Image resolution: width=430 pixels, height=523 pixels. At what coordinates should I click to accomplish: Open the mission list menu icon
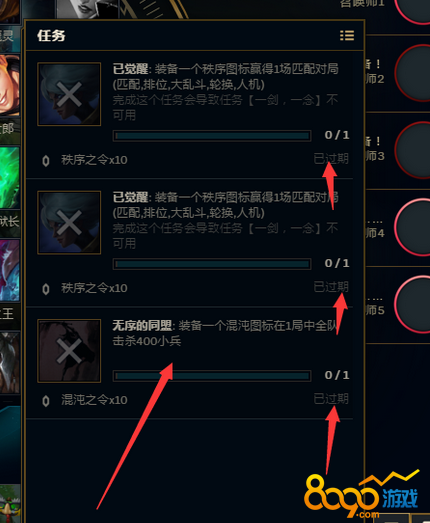(347, 35)
